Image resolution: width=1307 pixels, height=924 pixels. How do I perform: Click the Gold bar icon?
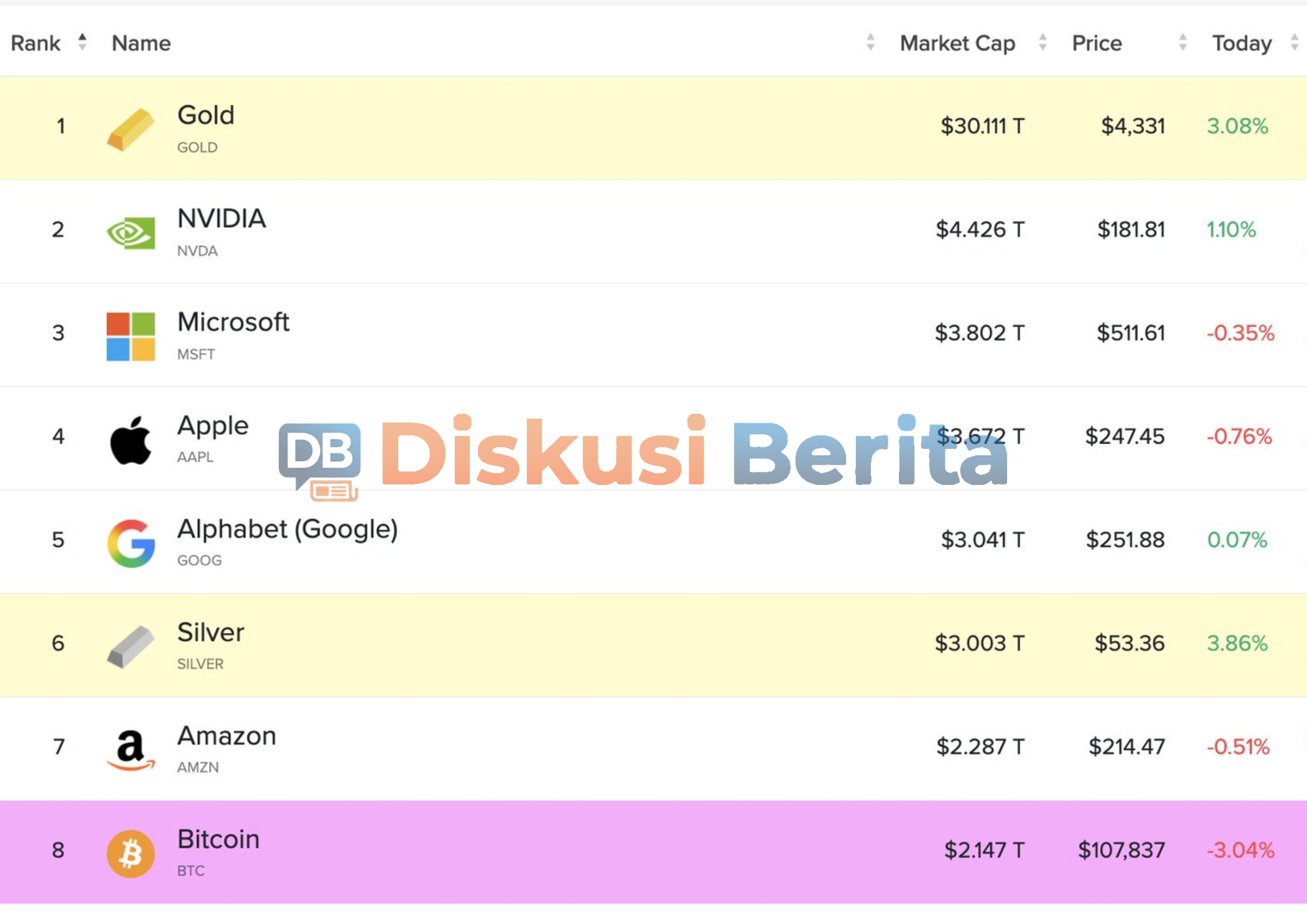coord(130,129)
